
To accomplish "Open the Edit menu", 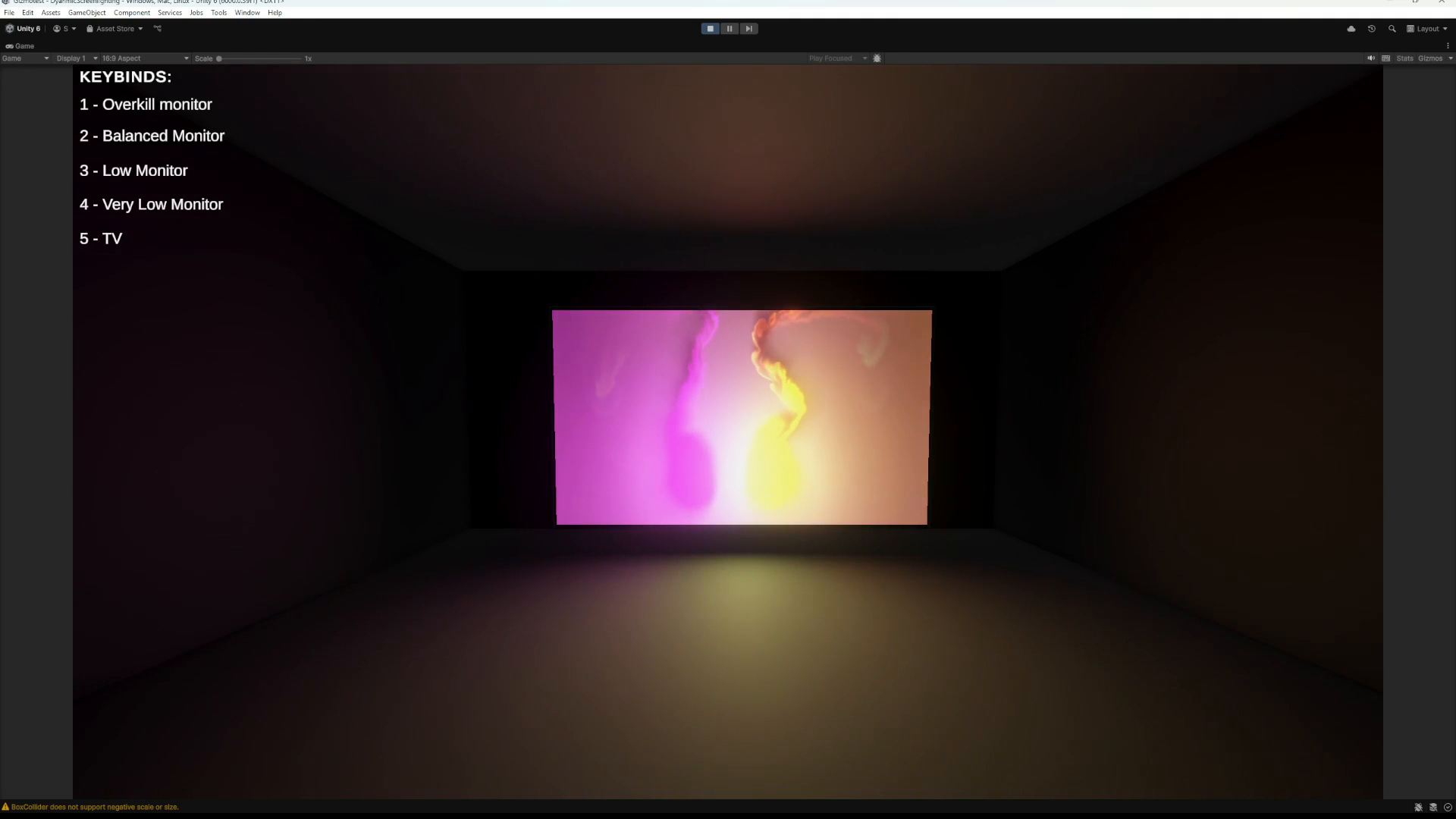I will pyautogui.click(x=27, y=13).
